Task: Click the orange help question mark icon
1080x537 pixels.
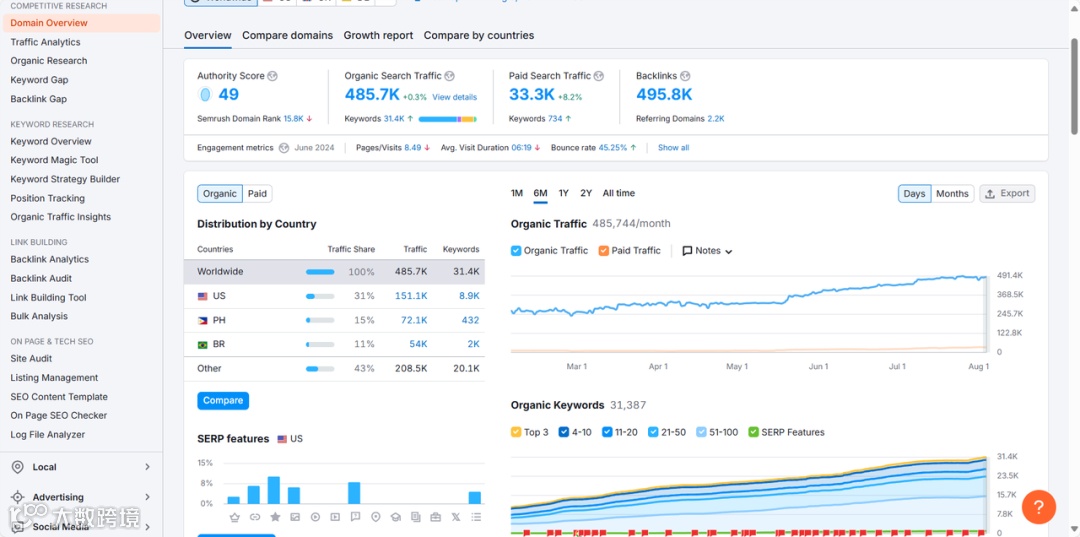Action: pos(1039,507)
